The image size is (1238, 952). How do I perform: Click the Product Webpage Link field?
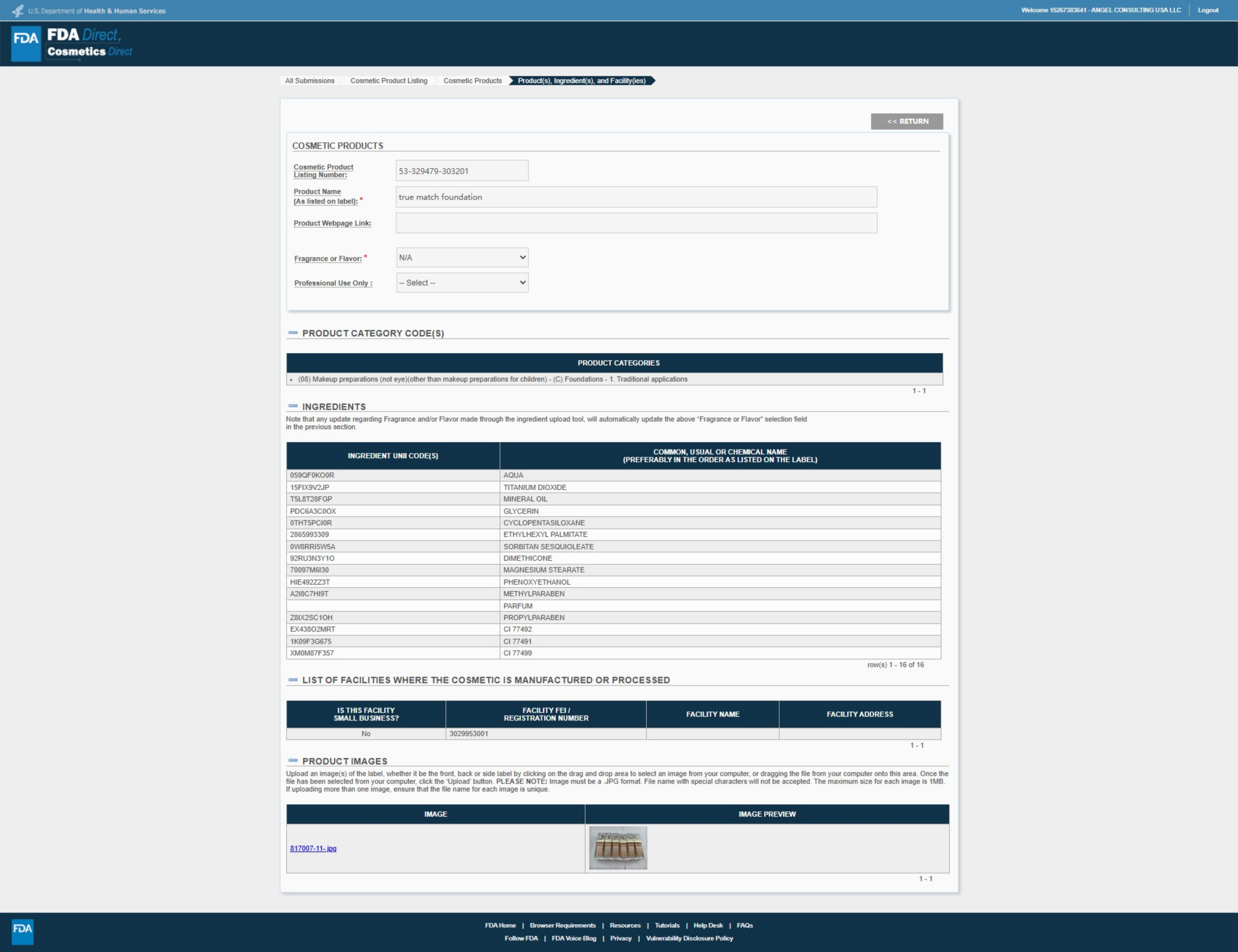tap(636, 223)
